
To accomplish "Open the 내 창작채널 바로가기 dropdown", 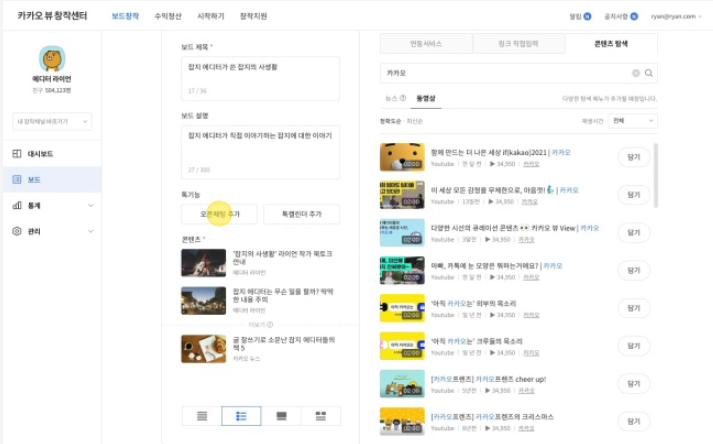I will (x=52, y=121).
